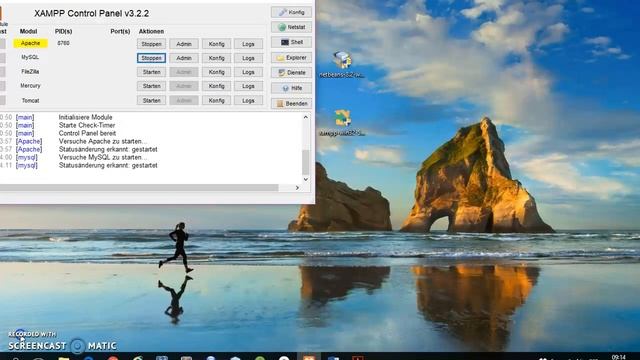Screen dimensions: 640x360
Task: Click the [mysql] 'Statusänderung erkannt: gestartet' line
Action: pos(108,165)
